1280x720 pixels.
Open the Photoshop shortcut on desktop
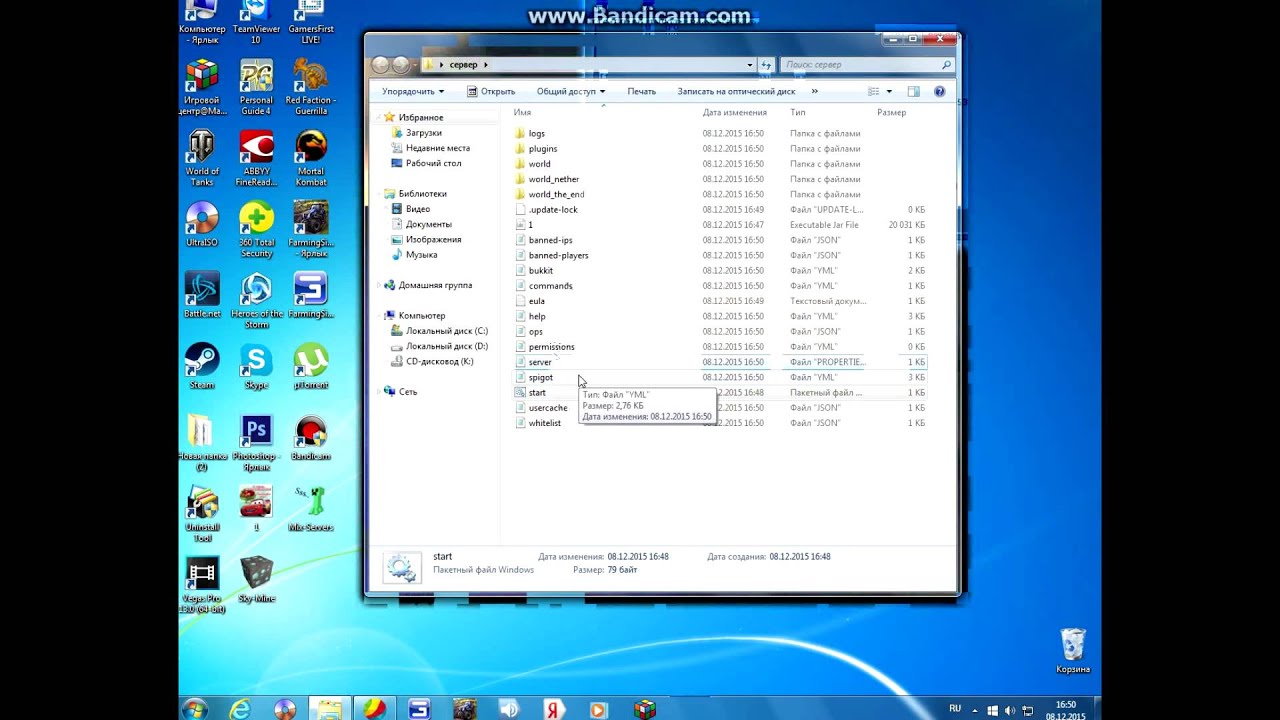click(256, 443)
